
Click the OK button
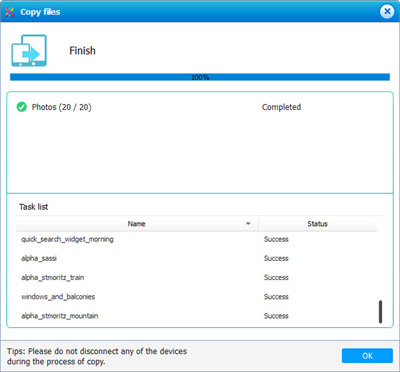click(367, 356)
